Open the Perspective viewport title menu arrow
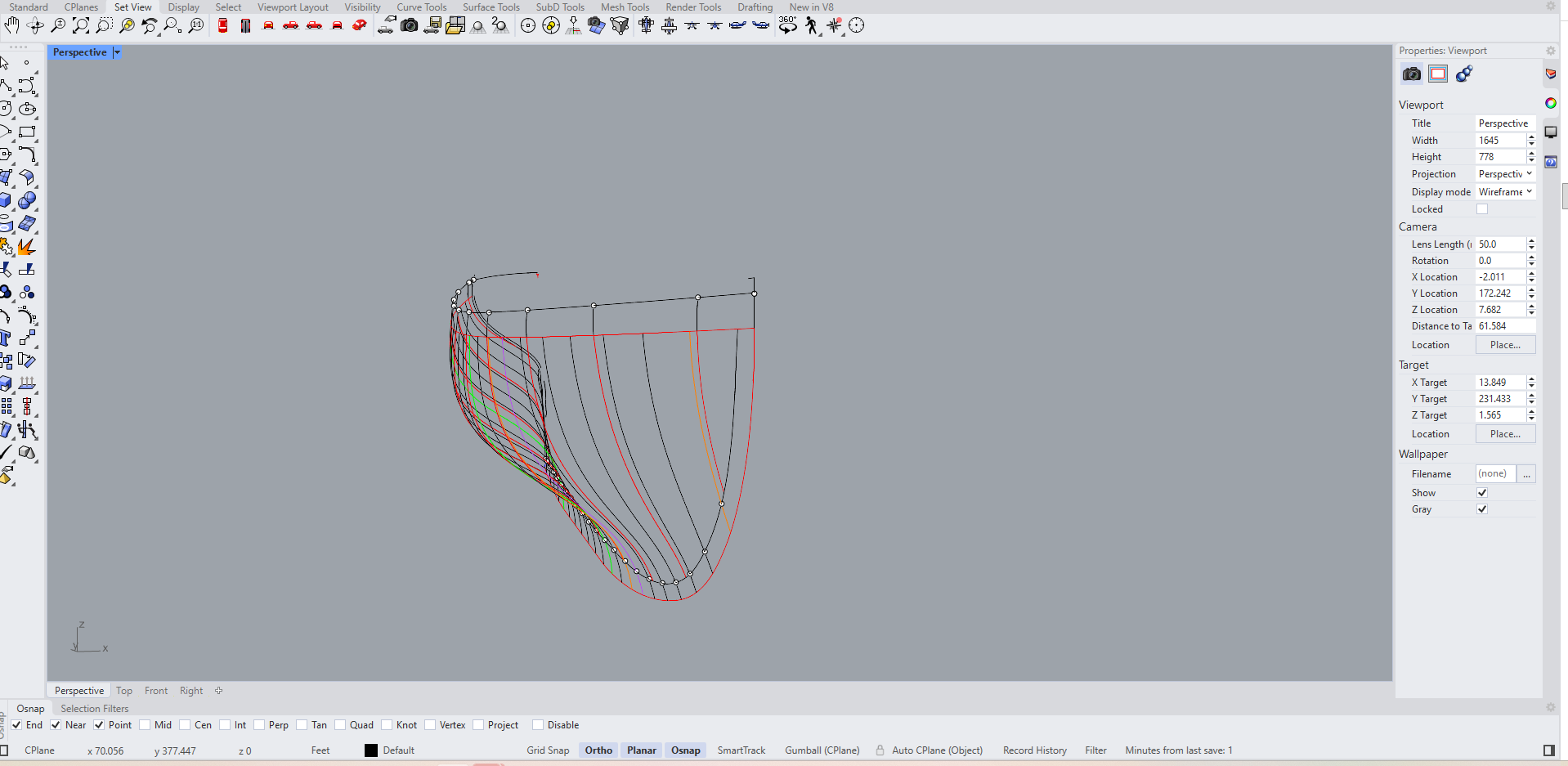This screenshot has width=1568, height=766. [117, 52]
